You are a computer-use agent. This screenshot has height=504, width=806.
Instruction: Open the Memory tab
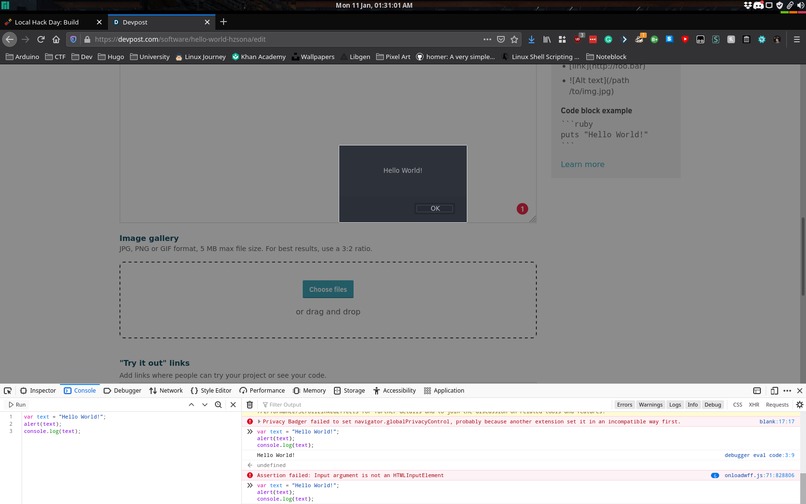pos(309,391)
